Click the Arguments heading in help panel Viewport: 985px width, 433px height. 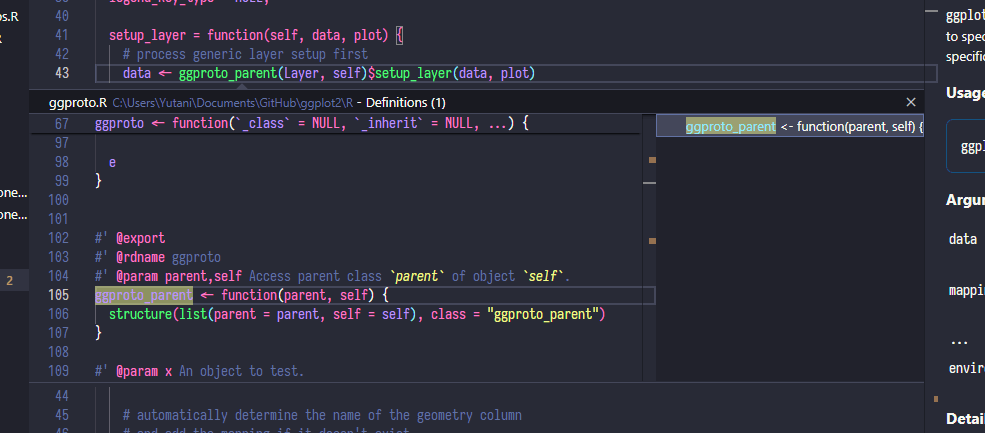[x=964, y=200]
